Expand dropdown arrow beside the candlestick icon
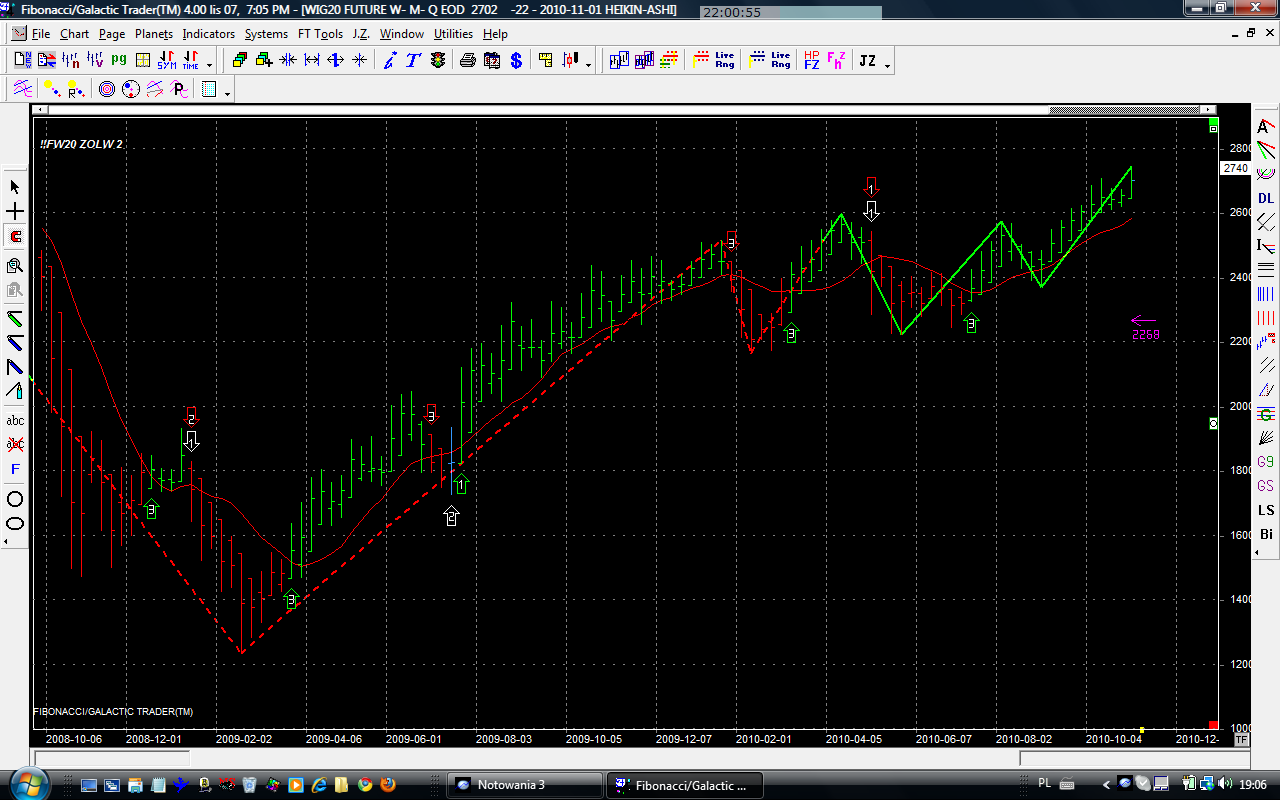Image resolution: width=1280 pixels, height=800 pixels. click(x=588, y=65)
